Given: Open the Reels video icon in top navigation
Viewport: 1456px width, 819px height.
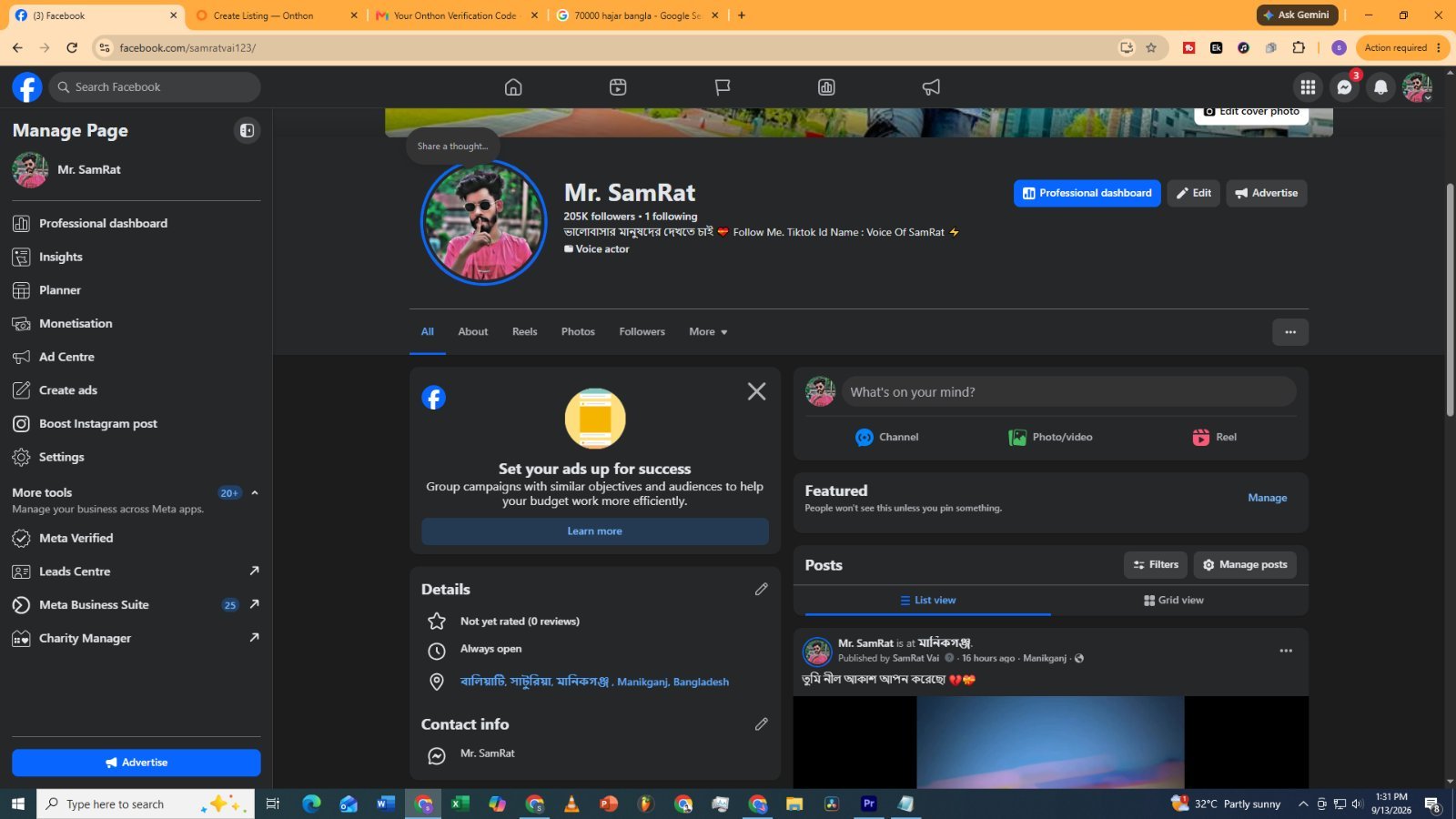Looking at the screenshot, I should coord(618,87).
